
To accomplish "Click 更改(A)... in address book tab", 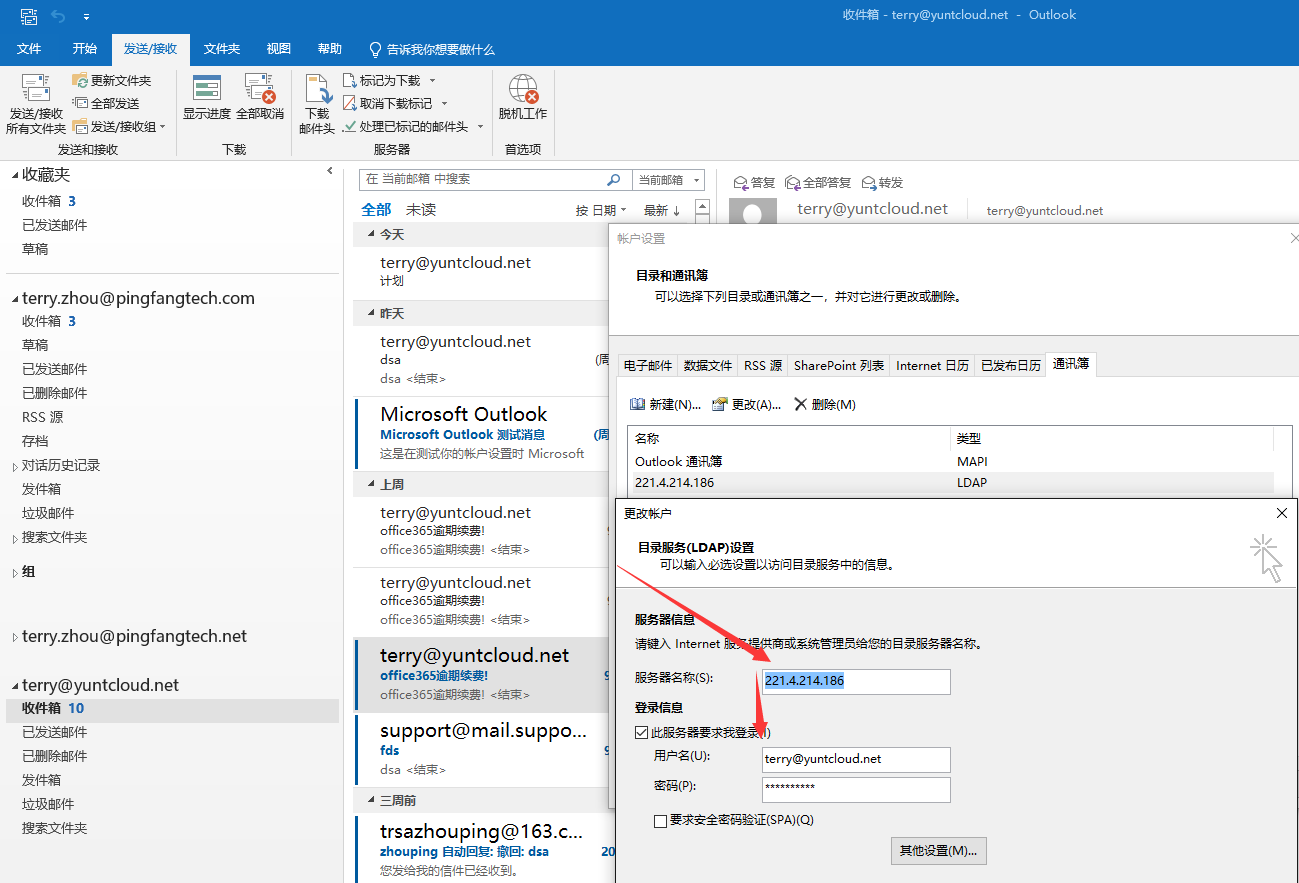I will pos(746,405).
